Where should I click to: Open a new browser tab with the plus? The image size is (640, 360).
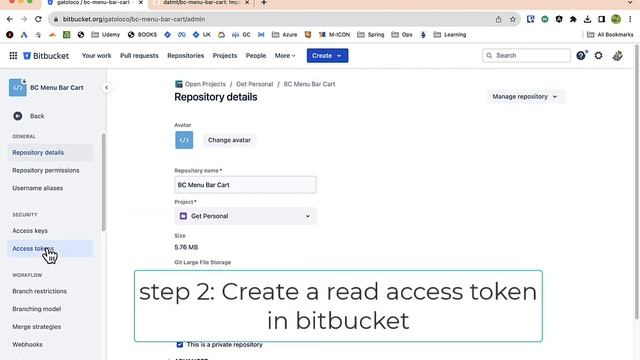click(x=264, y=2)
